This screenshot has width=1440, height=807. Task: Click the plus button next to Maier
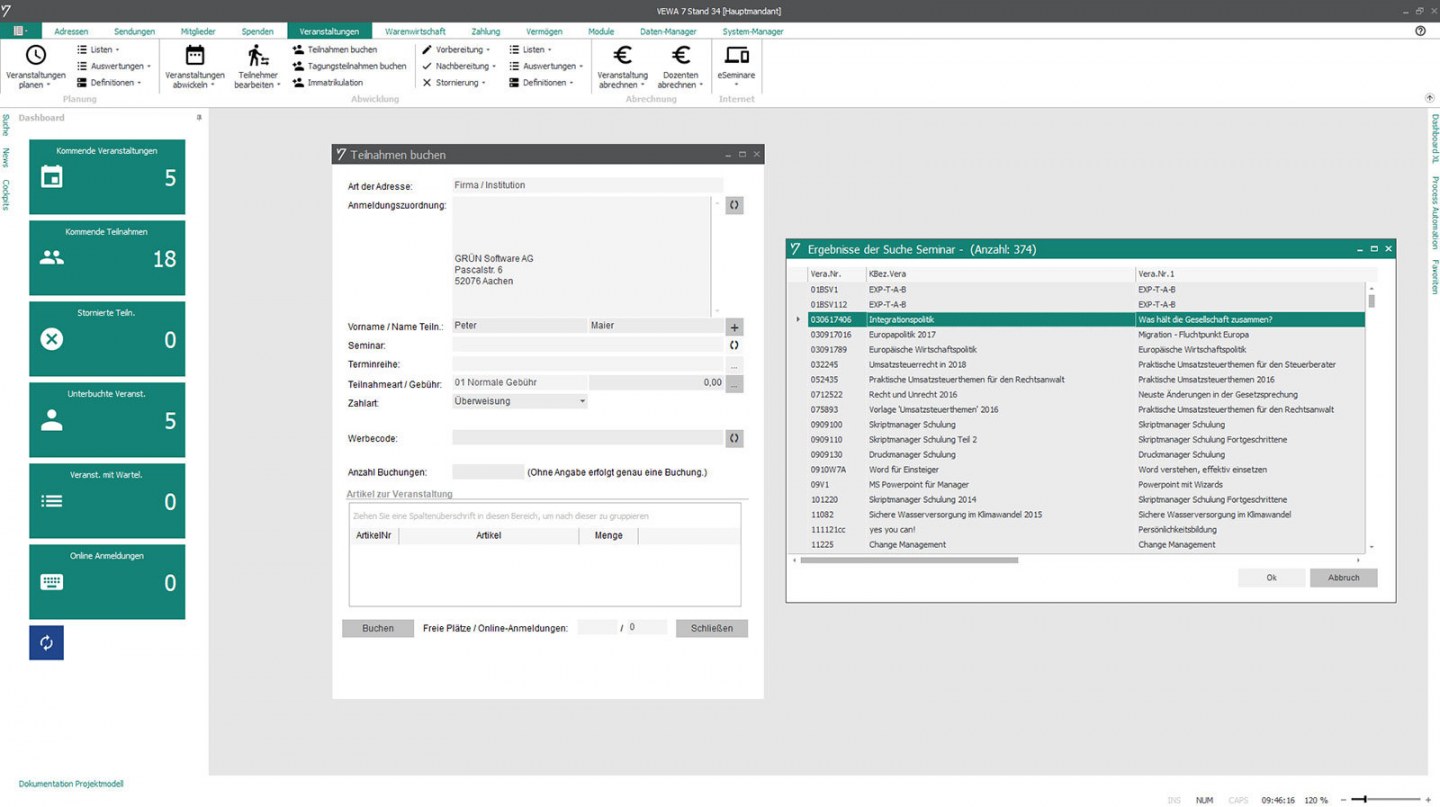[734, 327]
